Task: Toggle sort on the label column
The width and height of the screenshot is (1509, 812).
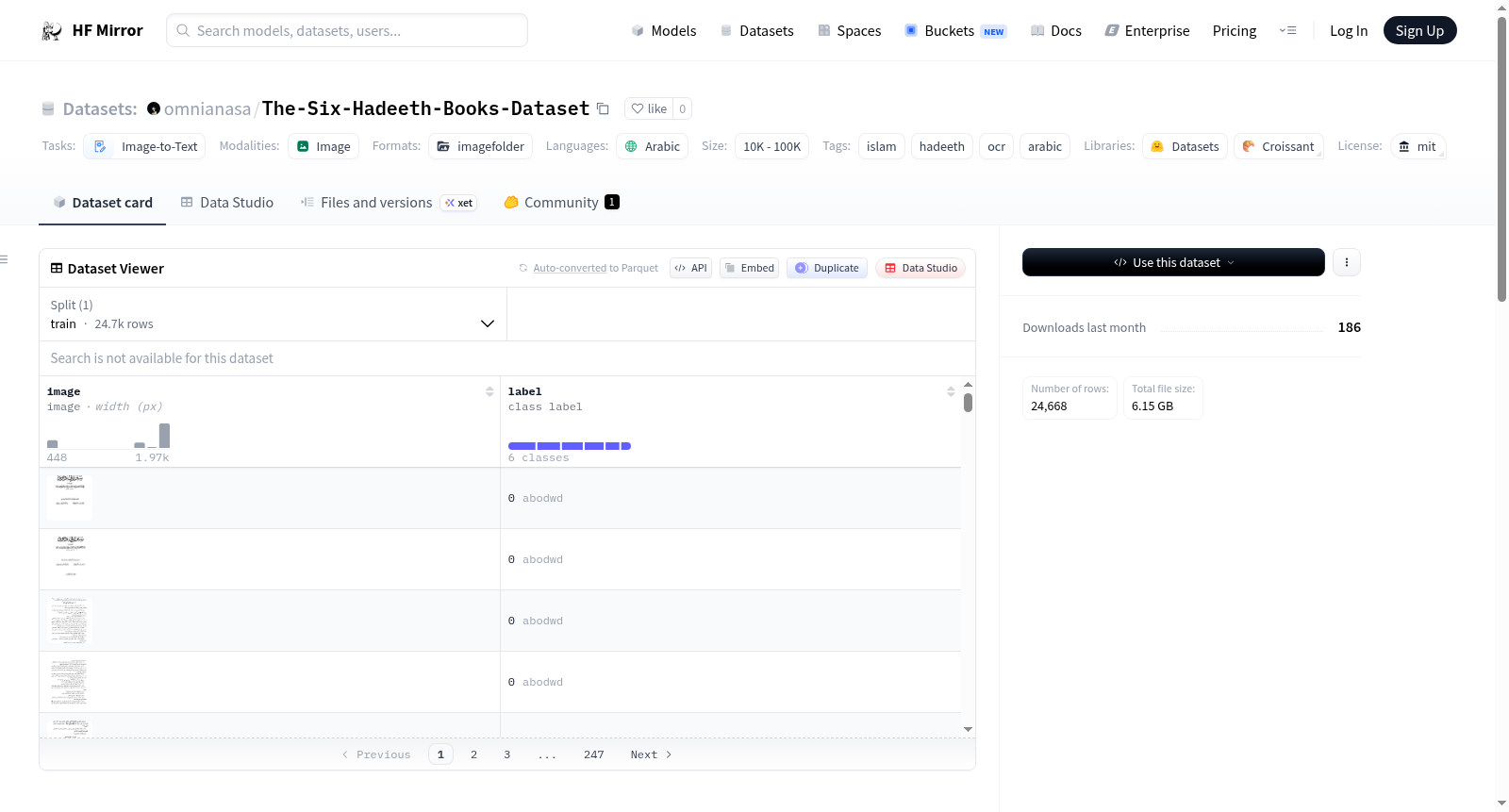Action: (951, 391)
